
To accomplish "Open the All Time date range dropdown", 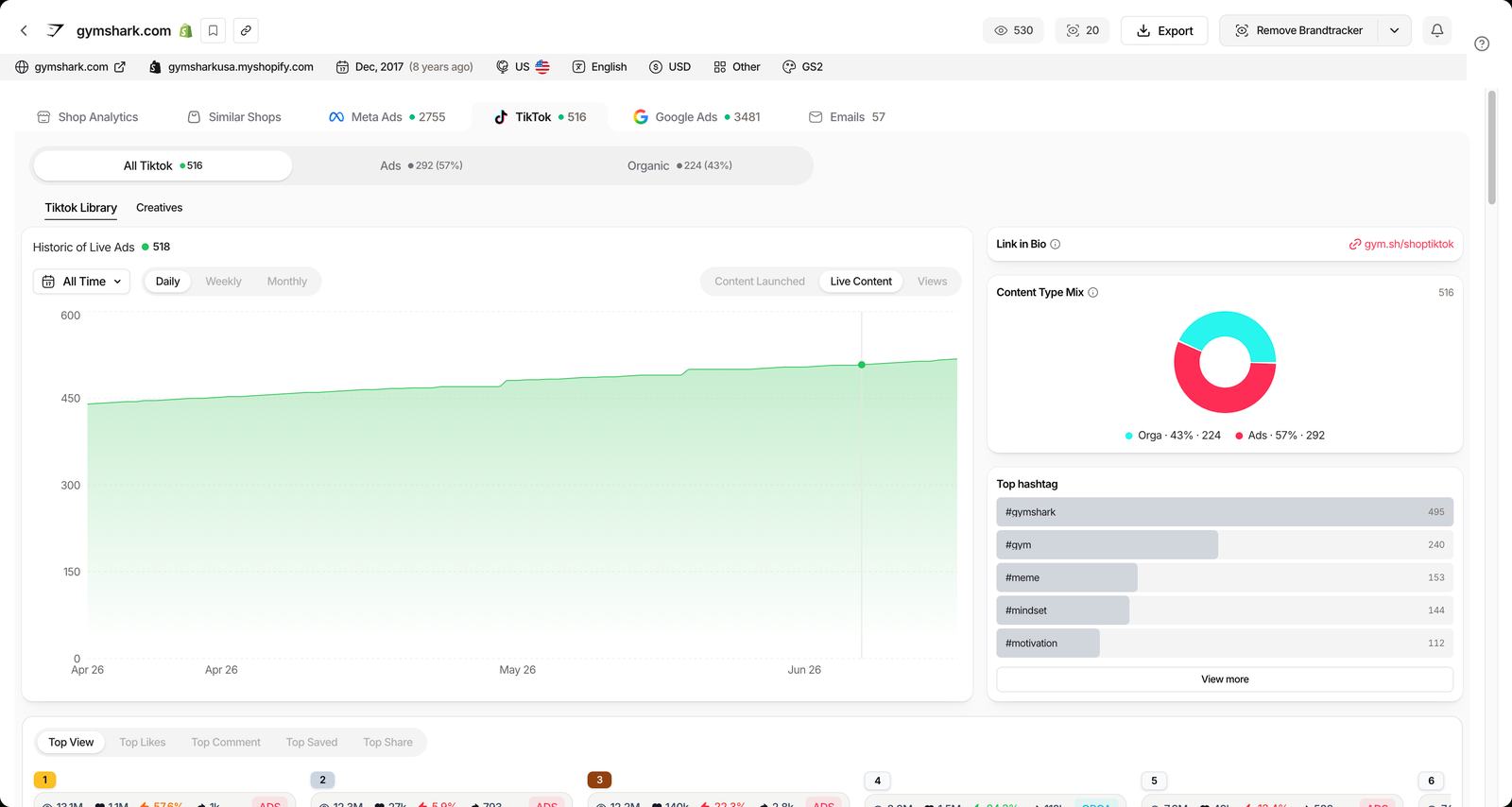I will pyautogui.click(x=82, y=282).
